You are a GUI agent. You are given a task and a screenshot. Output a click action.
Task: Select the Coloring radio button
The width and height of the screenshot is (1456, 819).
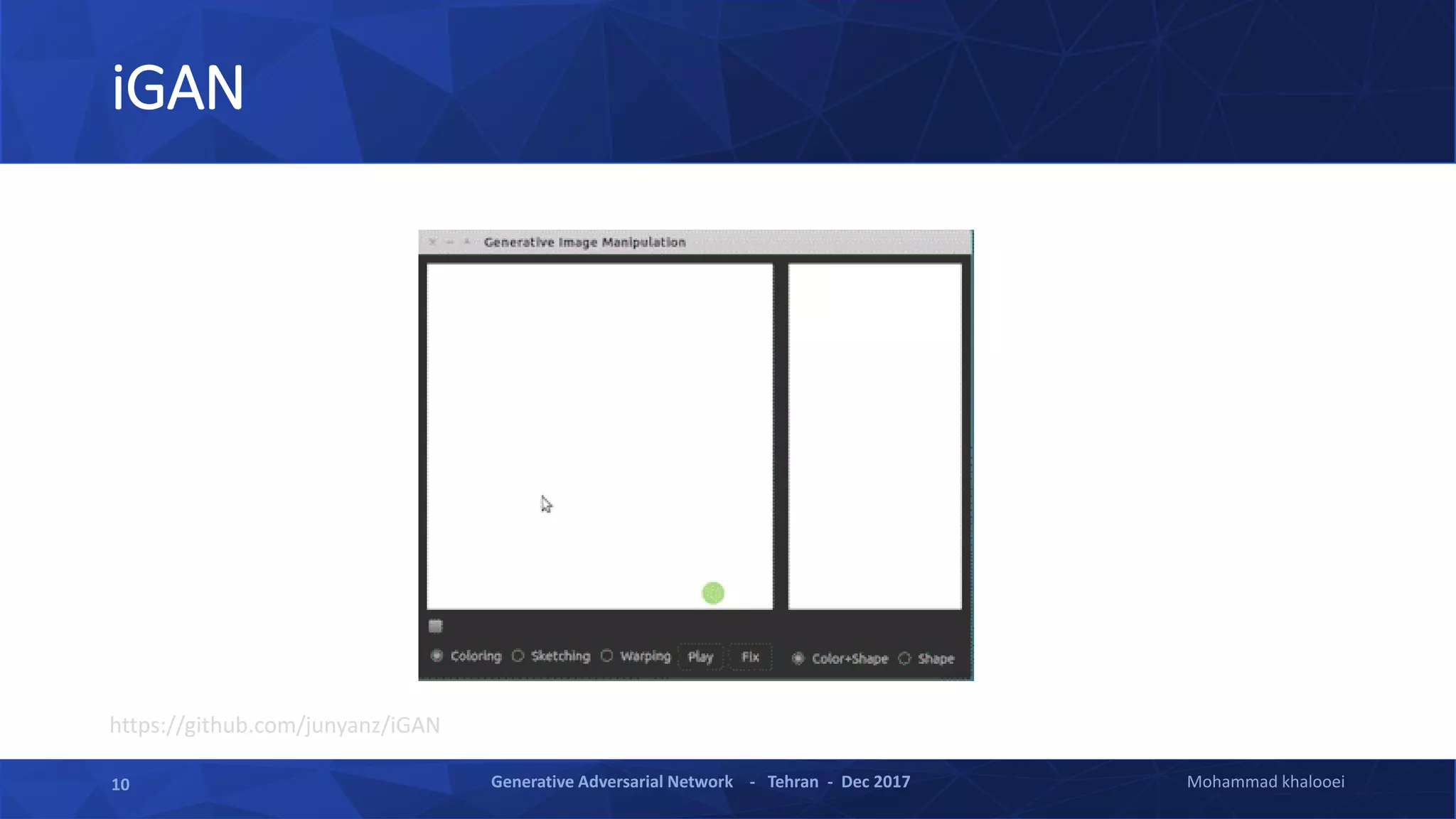pos(437,655)
